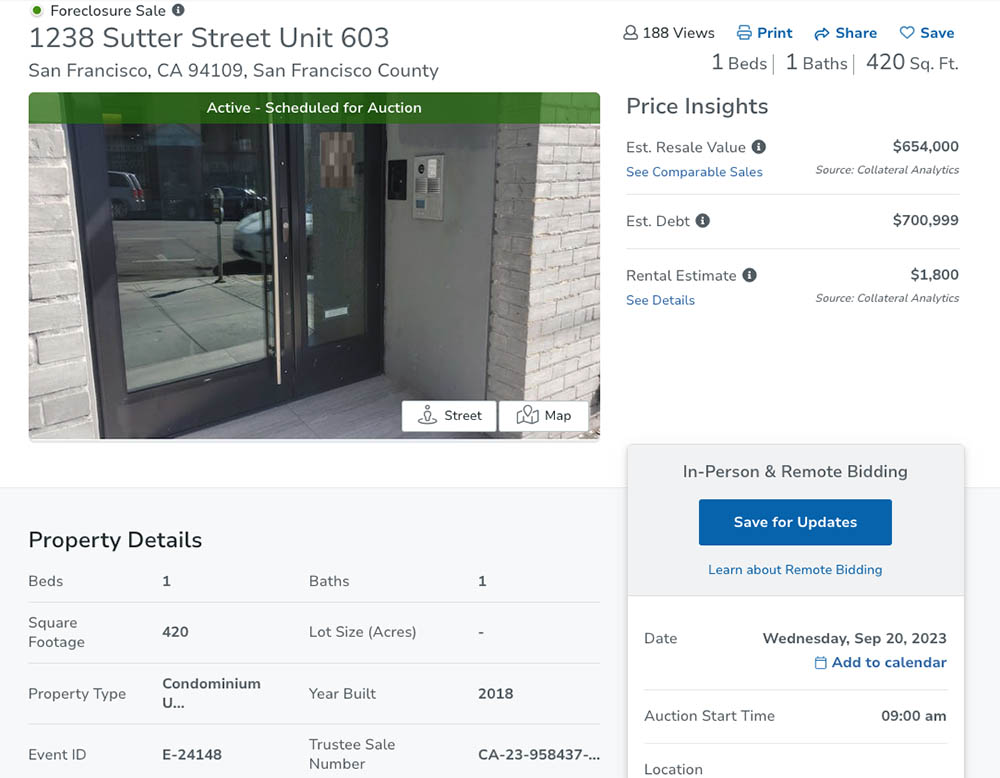Click the Property Details heading
Screen dimensions: 1000x778
[115, 540]
